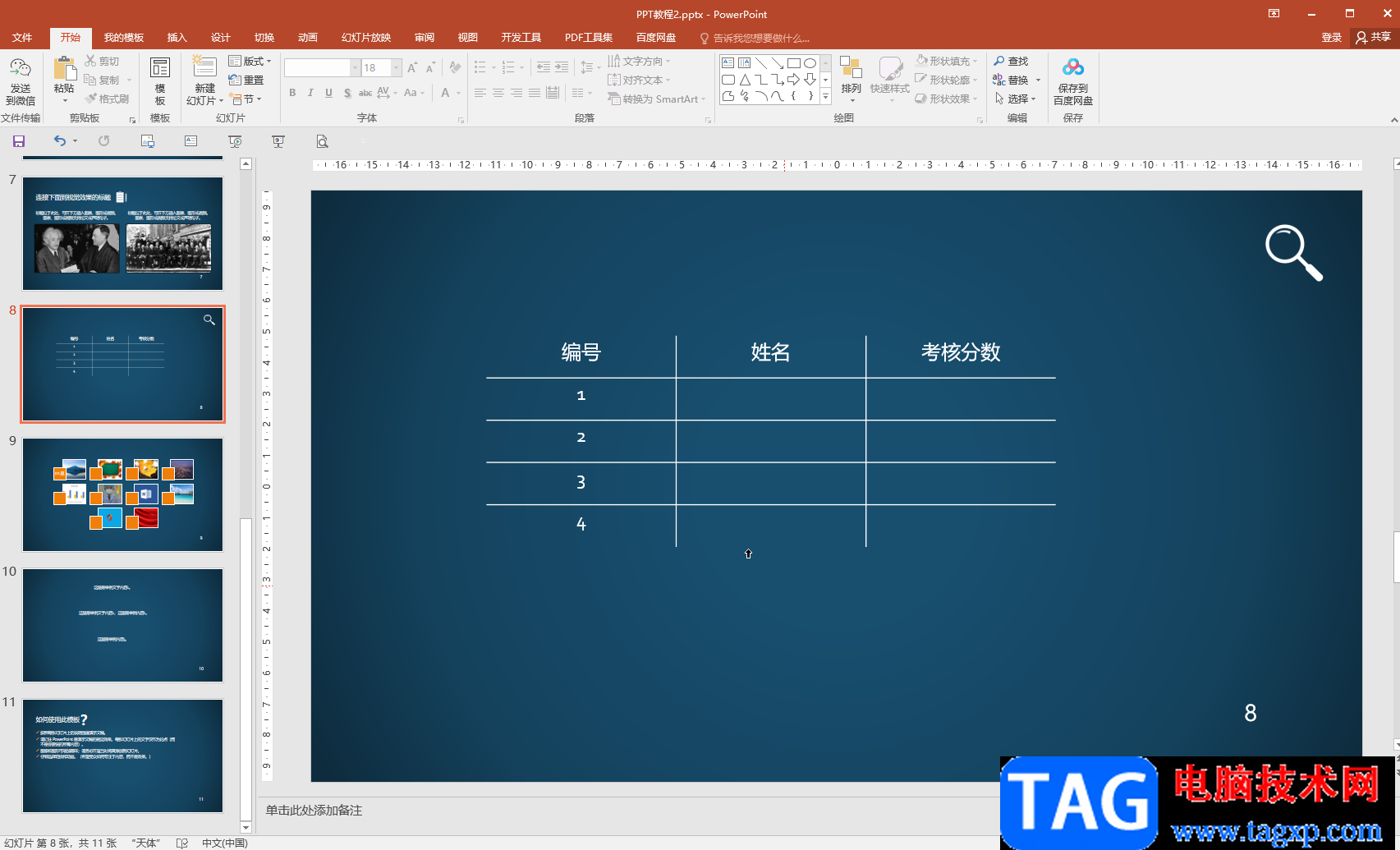This screenshot has height=850, width=1400.
Task: Click the Cut (剪切) scissors icon
Action: tap(90, 61)
